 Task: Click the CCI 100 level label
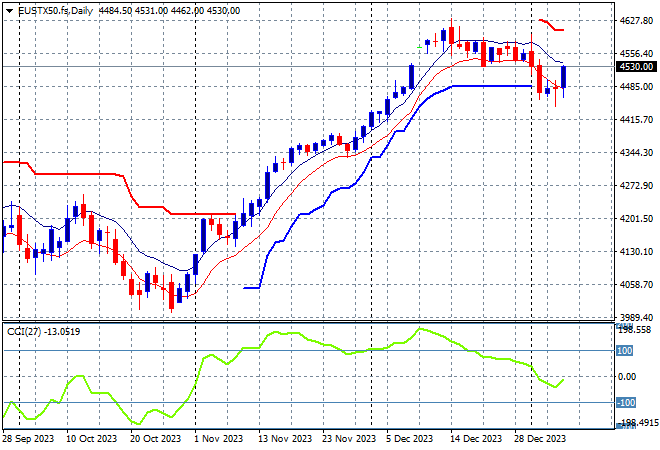point(625,350)
